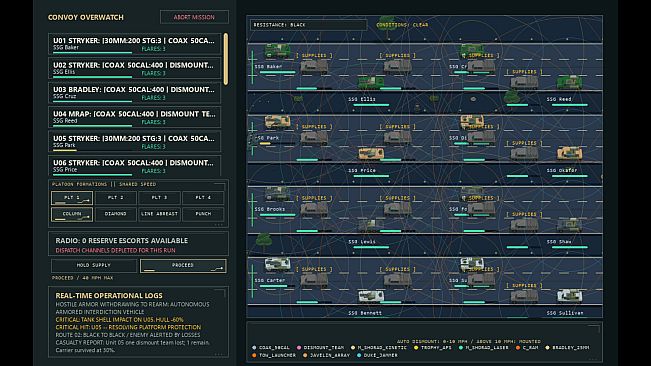
Task: Choose the COLUMN formation
Action: [x=72, y=214]
